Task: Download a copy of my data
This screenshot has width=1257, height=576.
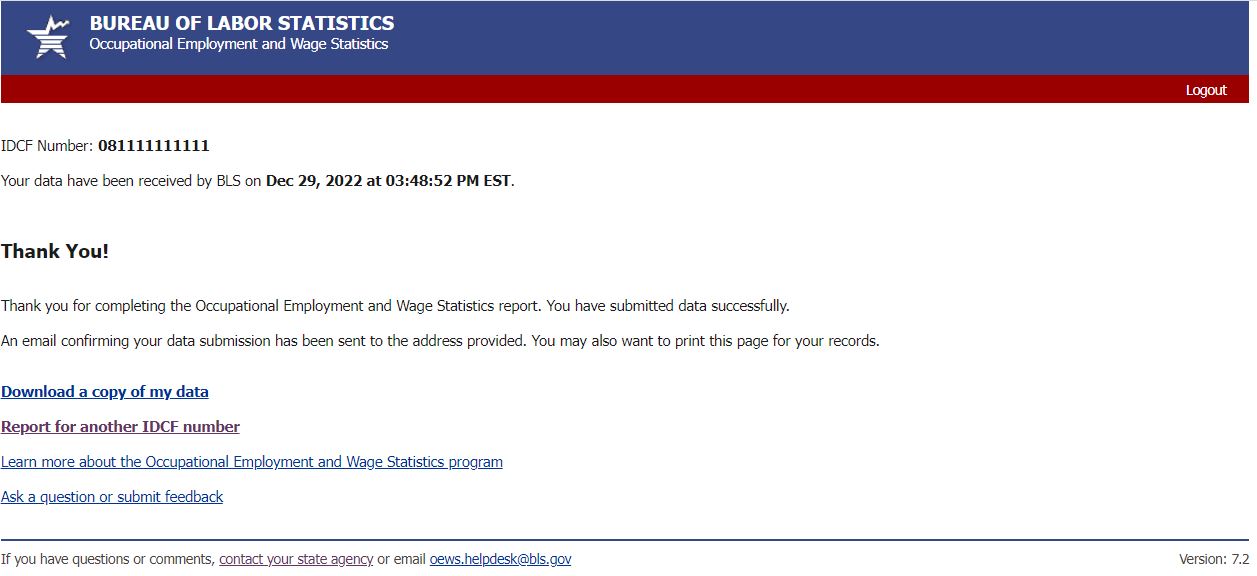Action: pyautogui.click(x=105, y=392)
